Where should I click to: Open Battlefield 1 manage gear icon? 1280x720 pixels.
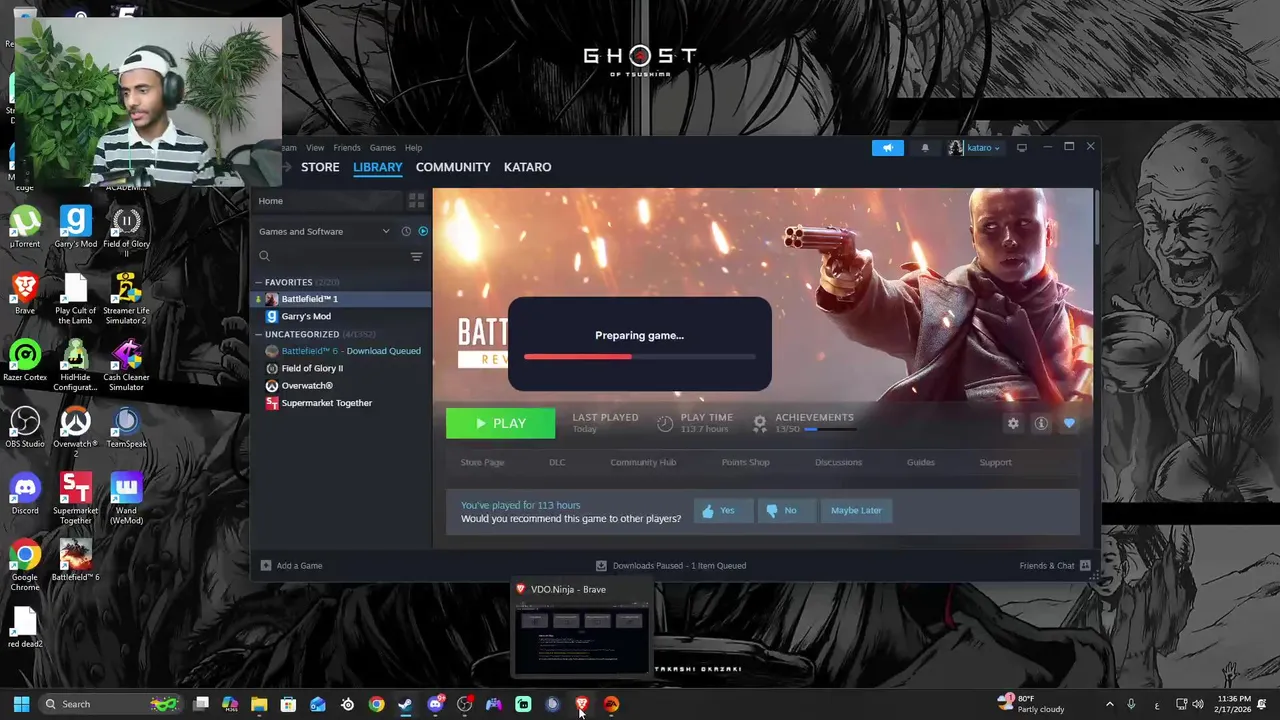coord(1013,424)
